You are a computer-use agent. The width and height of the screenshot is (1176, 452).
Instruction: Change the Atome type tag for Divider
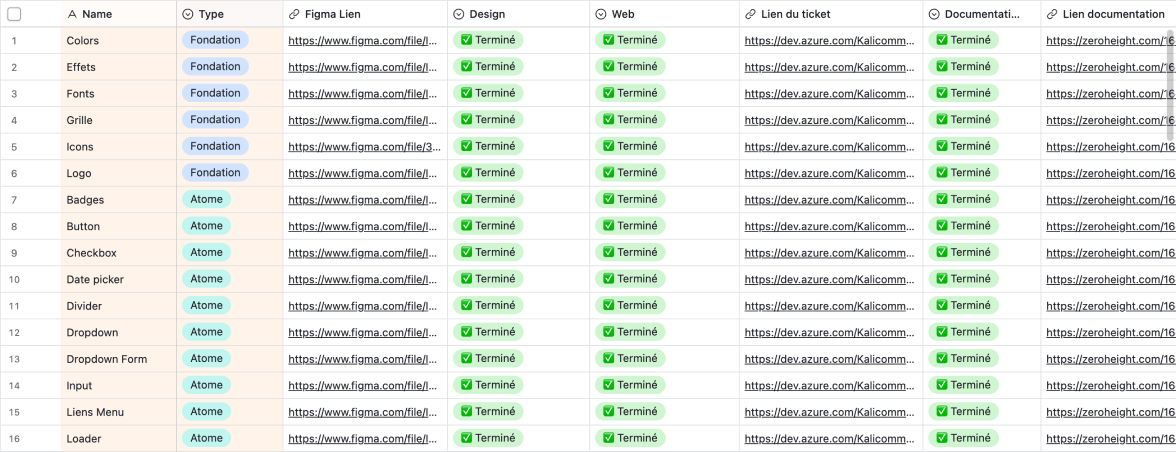(206, 305)
